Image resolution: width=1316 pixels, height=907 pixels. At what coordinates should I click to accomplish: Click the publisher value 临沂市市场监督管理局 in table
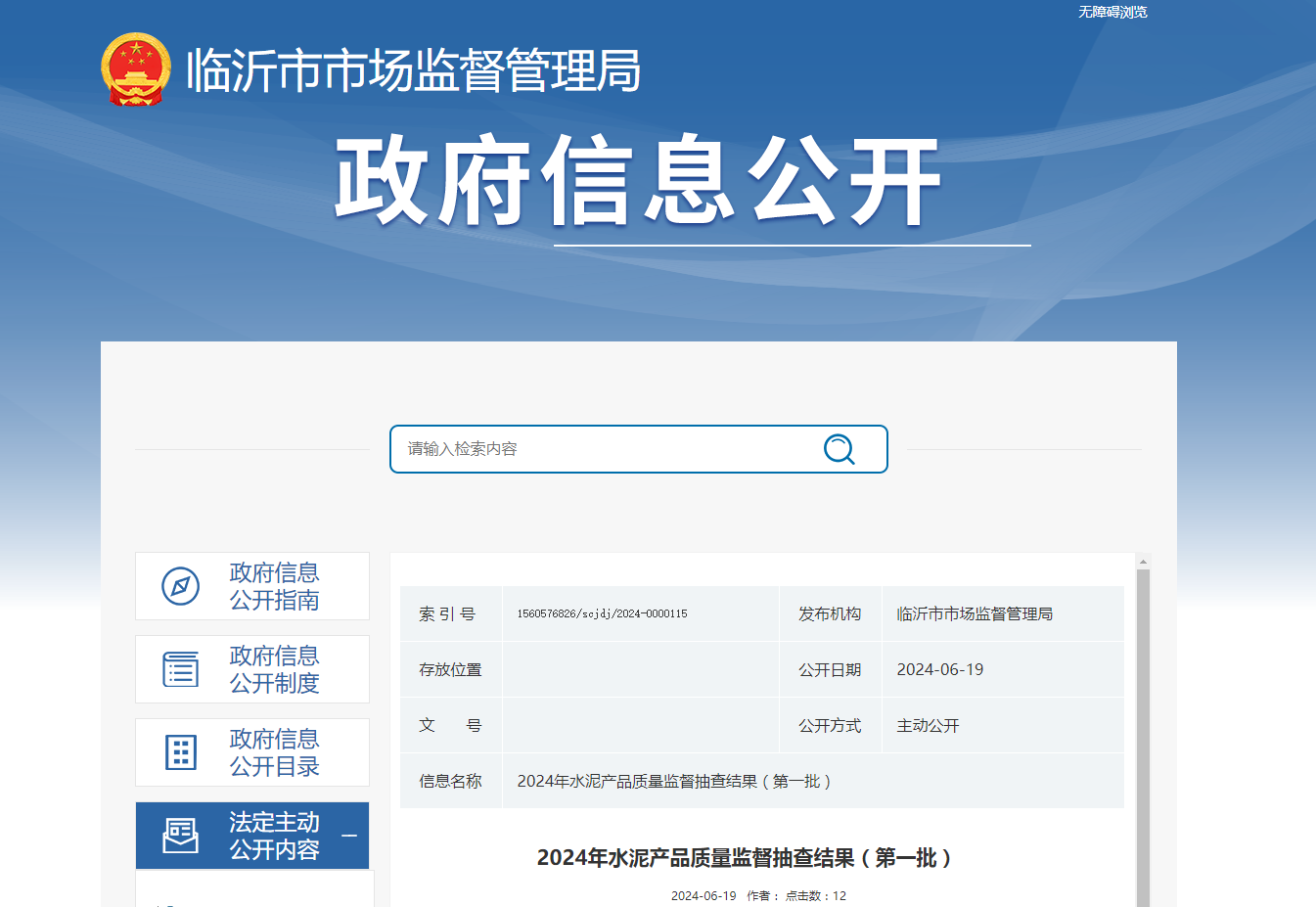click(975, 614)
